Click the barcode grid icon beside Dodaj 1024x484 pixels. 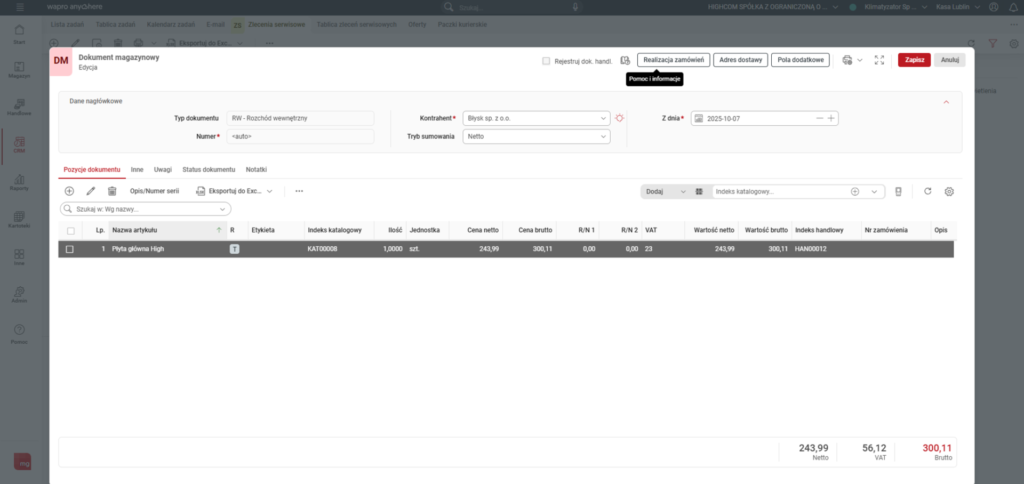click(699, 191)
